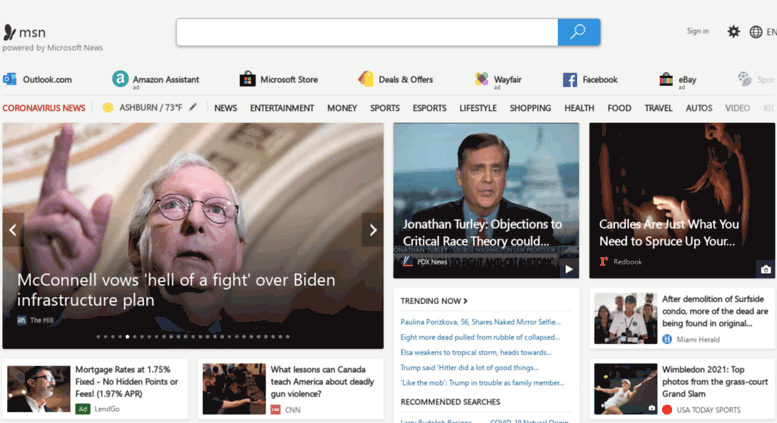Open the Surfside condo article thumbnail
777x423 pixels.
tap(625, 318)
